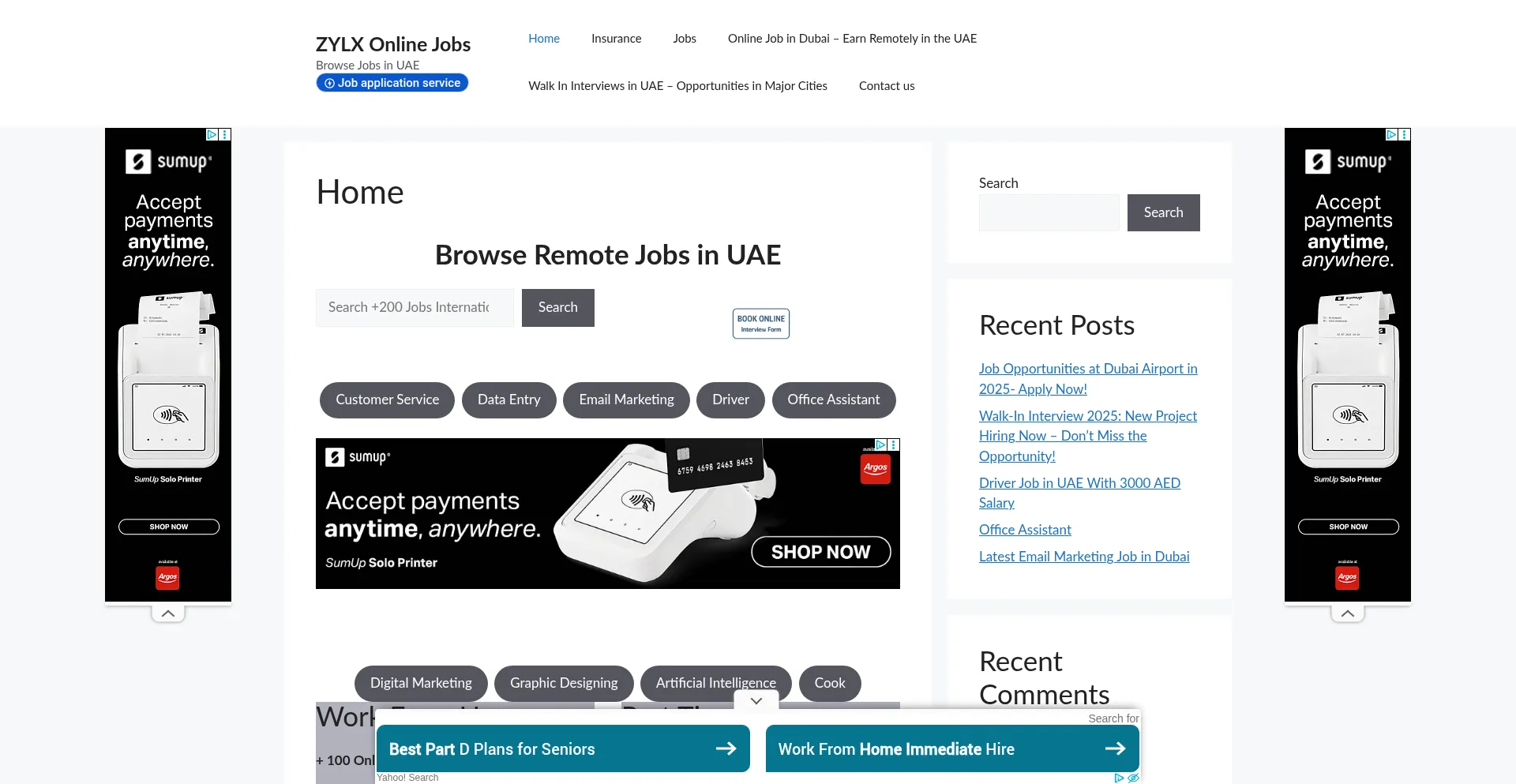The image size is (1516, 784).
Task: Open options menu on right sidebar ad
Action: [x=1405, y=135]
